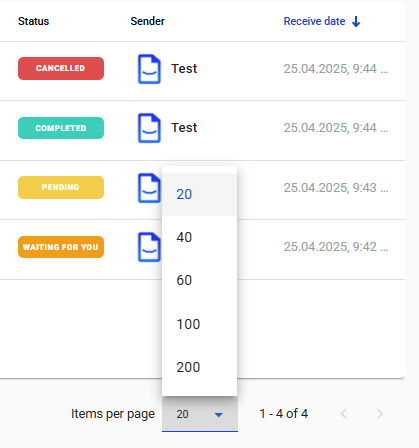Open the Test sender in the cancelled row
Image resolution: width=419 pixels, height=448 pixels.
click(x=184, y=69)
